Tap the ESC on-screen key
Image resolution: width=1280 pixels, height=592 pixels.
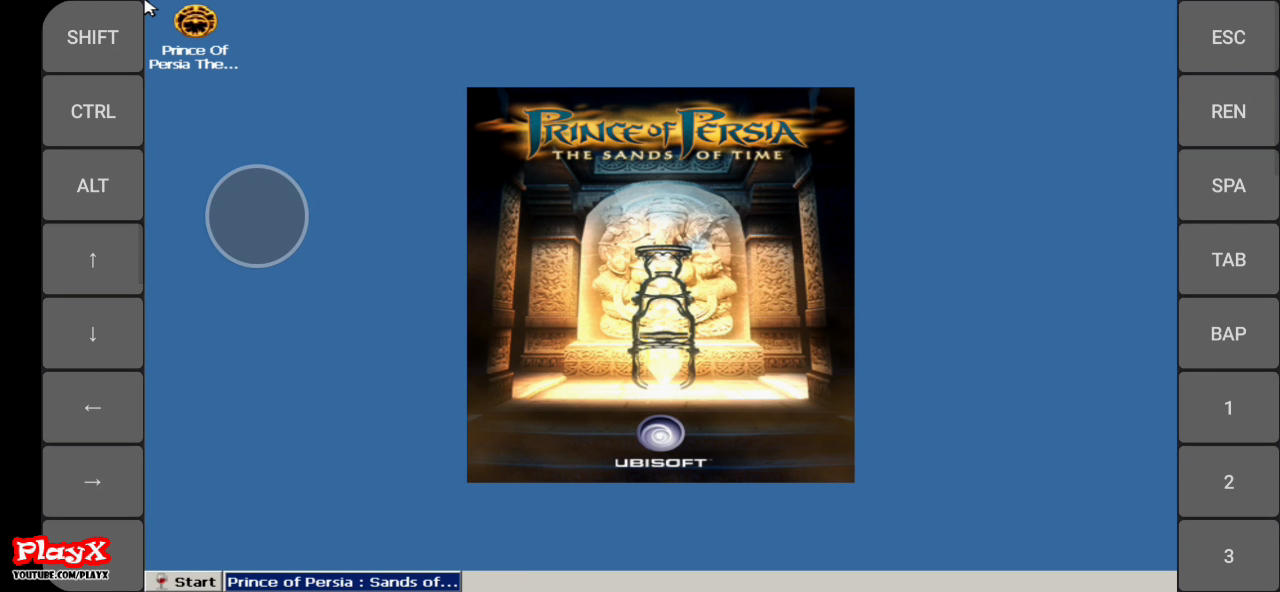1228,37
